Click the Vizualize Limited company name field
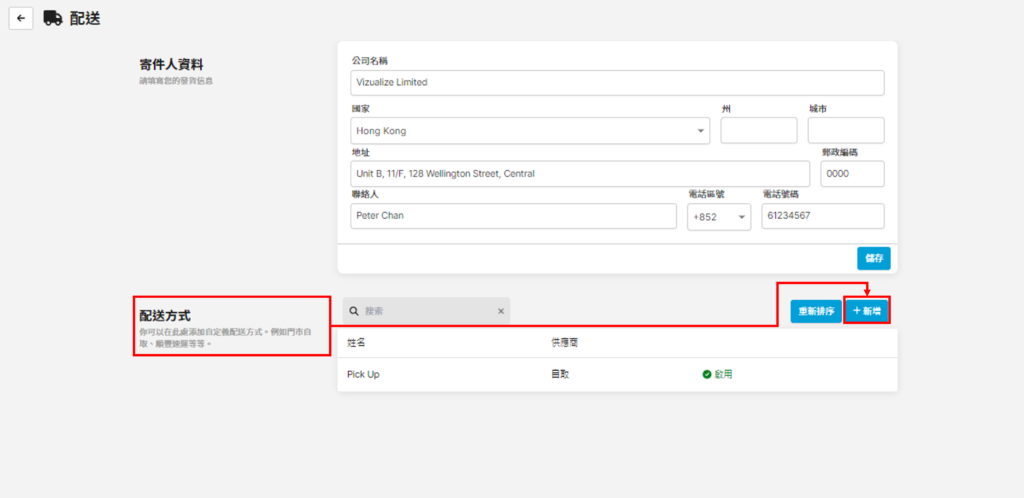 (617, 82)
